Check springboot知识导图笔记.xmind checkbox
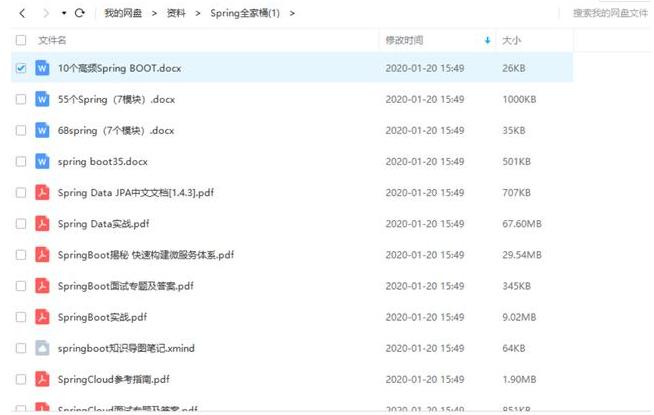 [21, 348]
